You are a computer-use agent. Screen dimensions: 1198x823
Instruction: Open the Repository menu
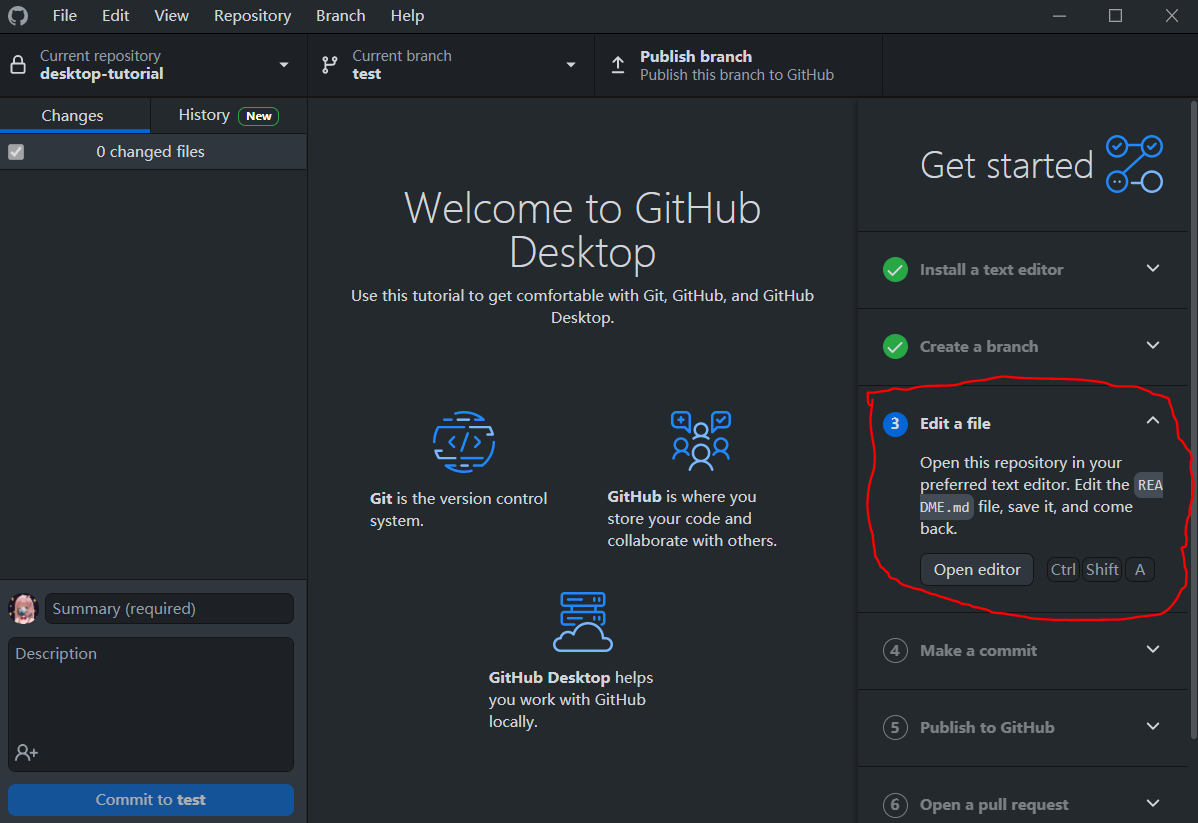pos(252,16)
